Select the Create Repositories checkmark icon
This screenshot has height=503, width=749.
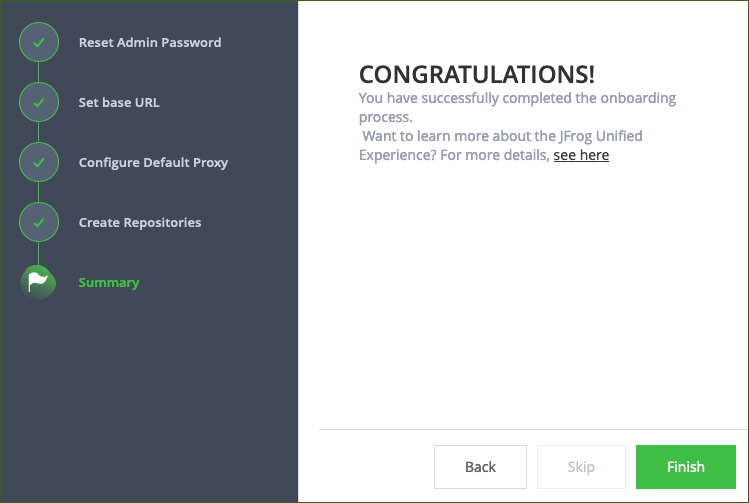click(39, 222)
